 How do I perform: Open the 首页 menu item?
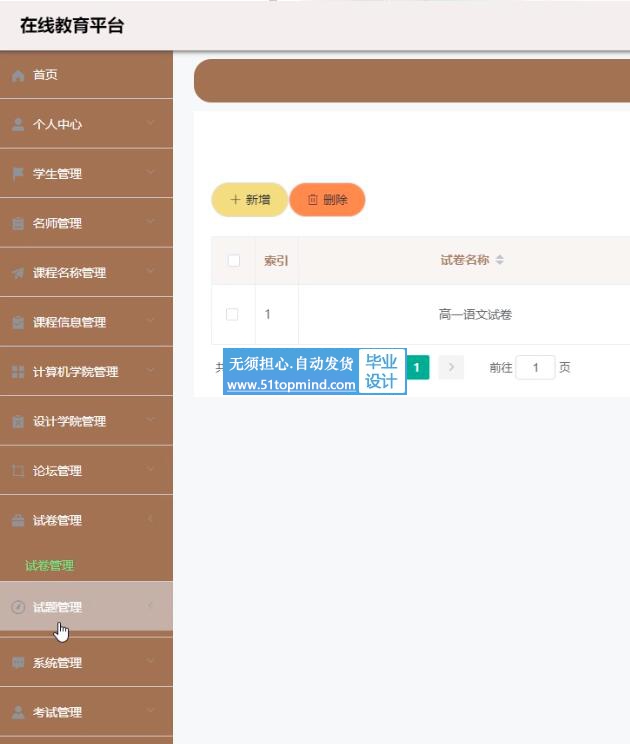tap(86, 75)
